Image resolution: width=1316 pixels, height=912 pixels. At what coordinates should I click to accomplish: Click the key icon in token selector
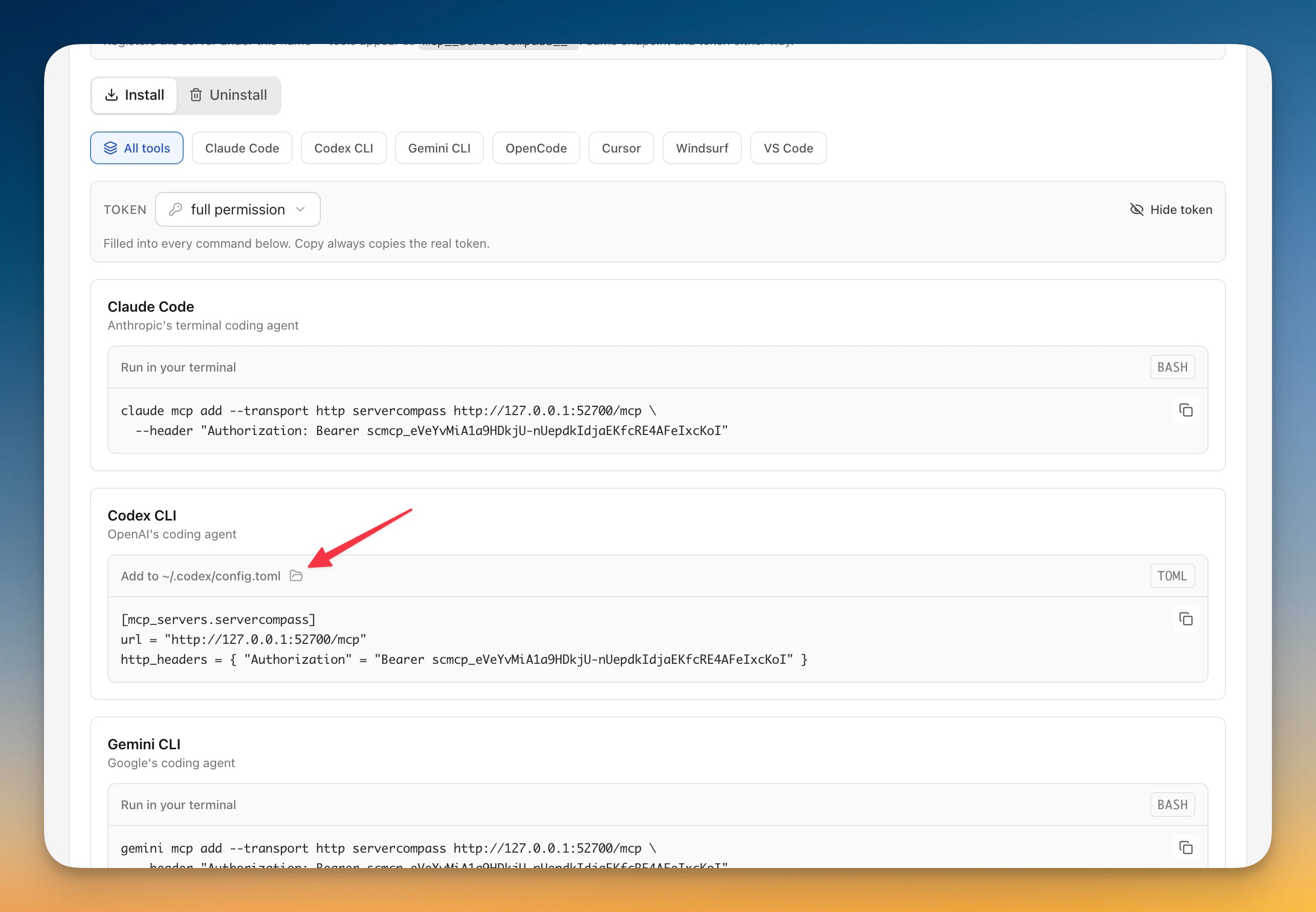pyautogui.click(x=176, y=209)
